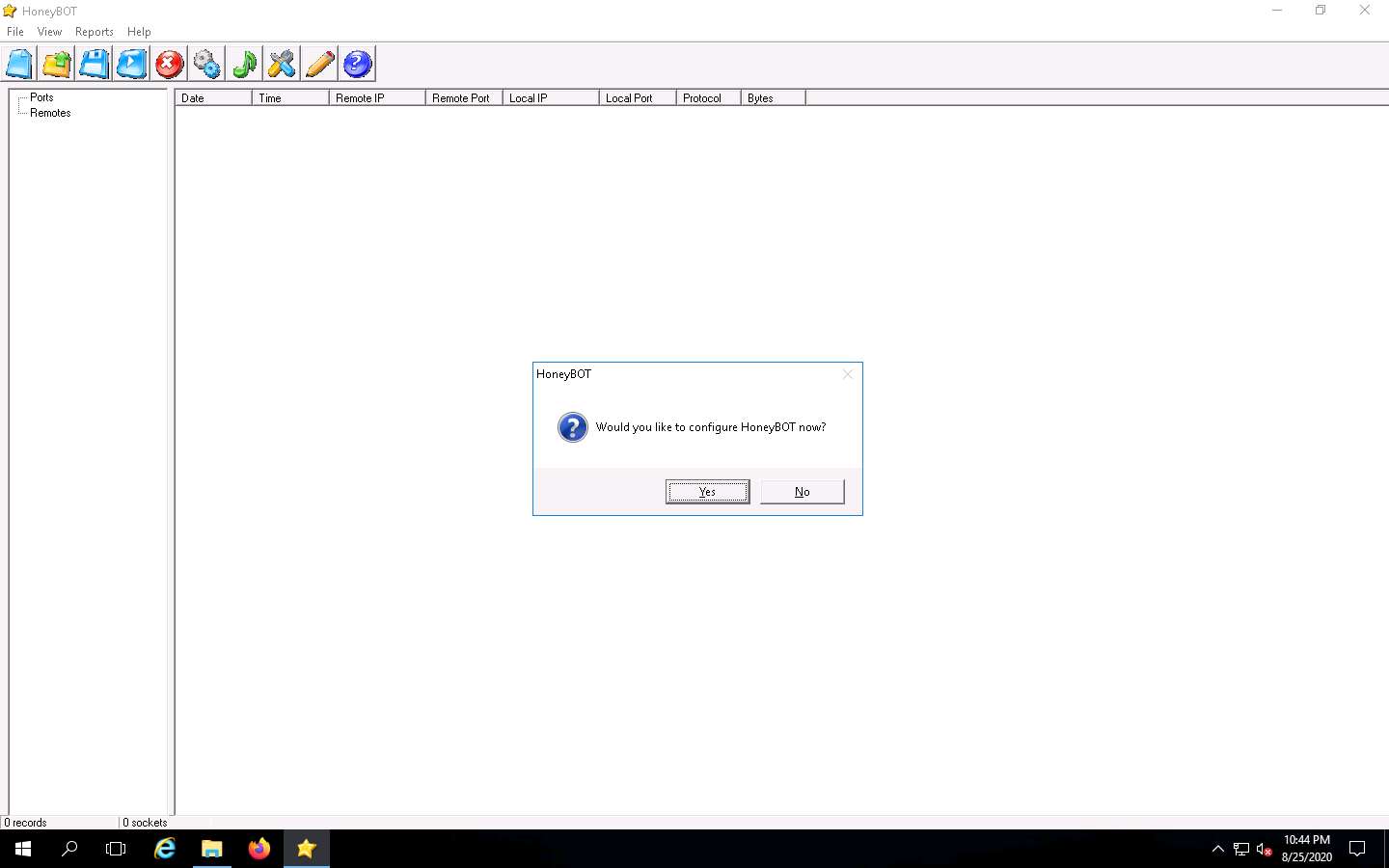1389x868 pixels.
Task: Sort by the Remote IP column header
Action: point(377,98)
